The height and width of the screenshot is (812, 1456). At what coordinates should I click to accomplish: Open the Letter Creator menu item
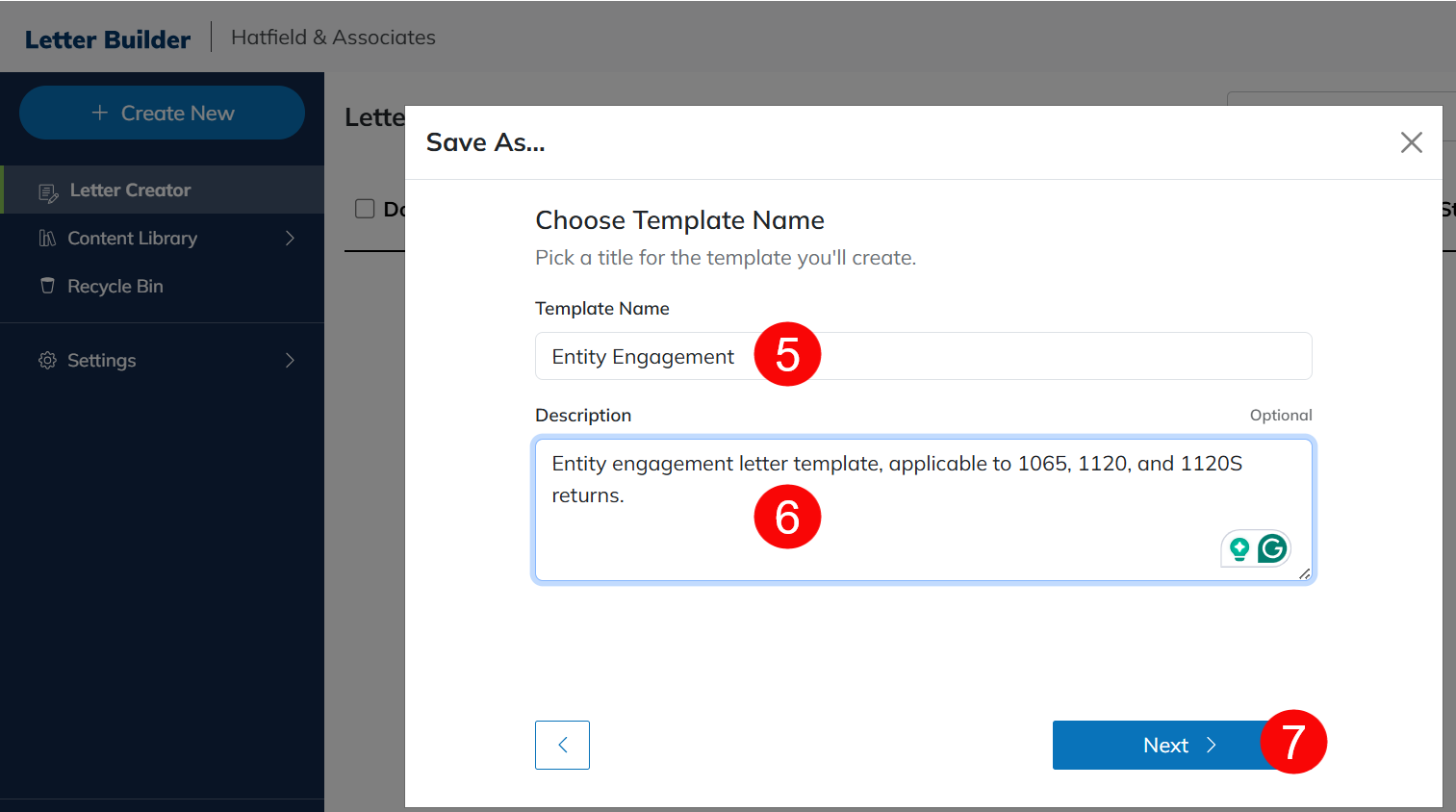130,190
